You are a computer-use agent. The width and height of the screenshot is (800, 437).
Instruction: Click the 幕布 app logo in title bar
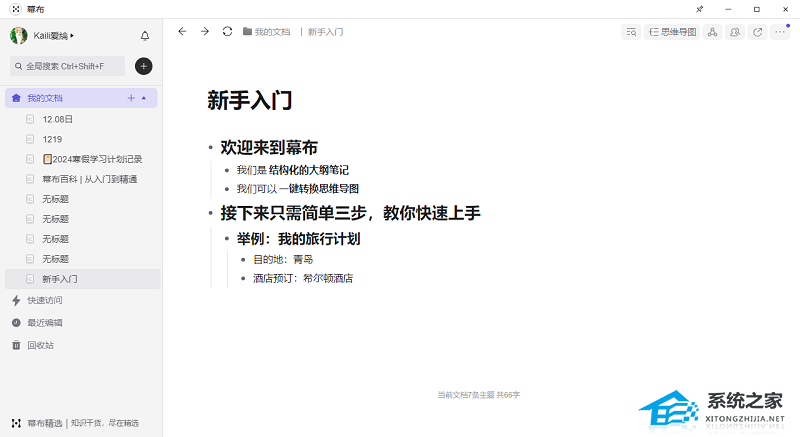(x=16, y=9)
